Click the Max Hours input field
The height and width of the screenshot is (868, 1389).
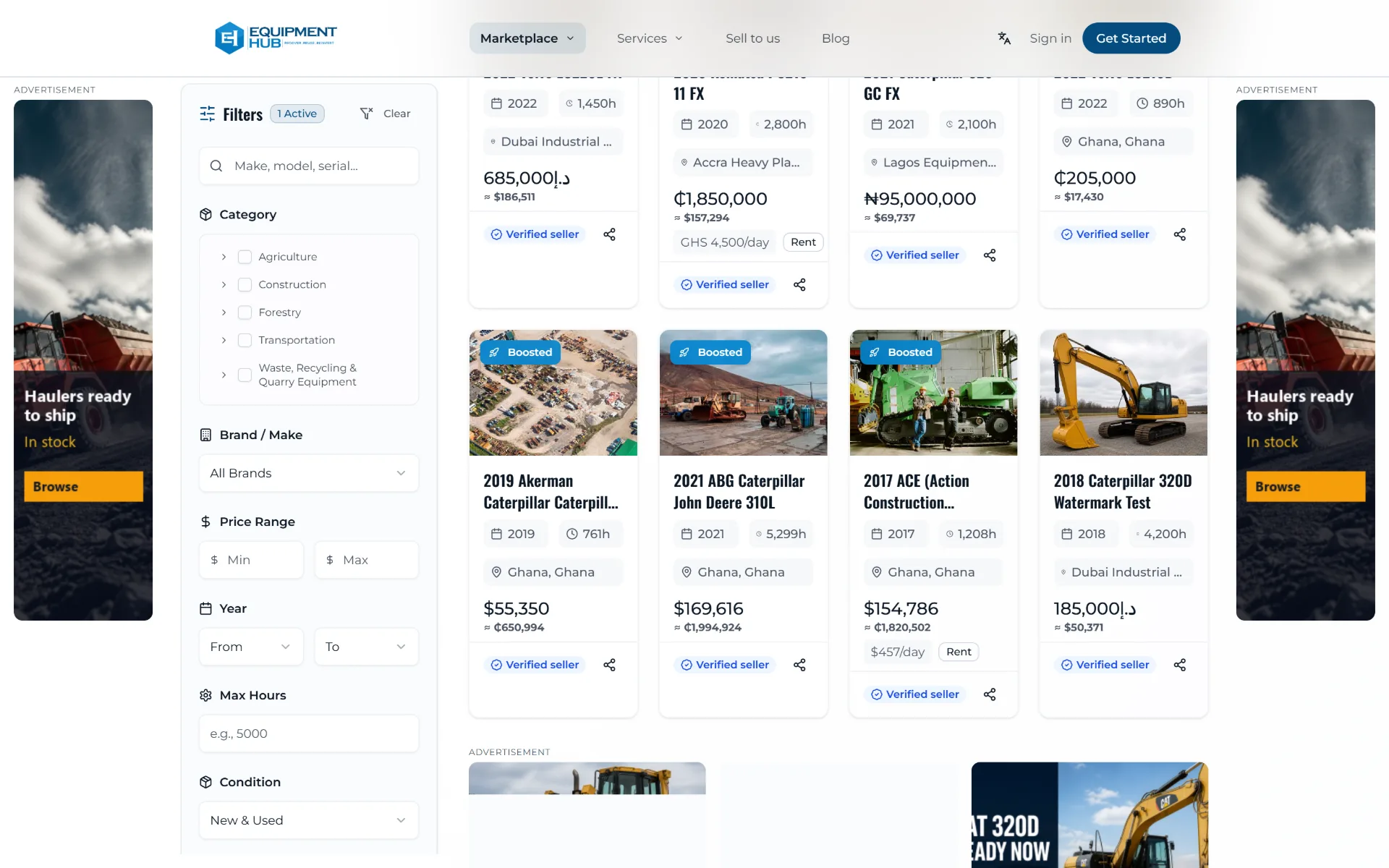pyautogui.click(x=309, y=733)
